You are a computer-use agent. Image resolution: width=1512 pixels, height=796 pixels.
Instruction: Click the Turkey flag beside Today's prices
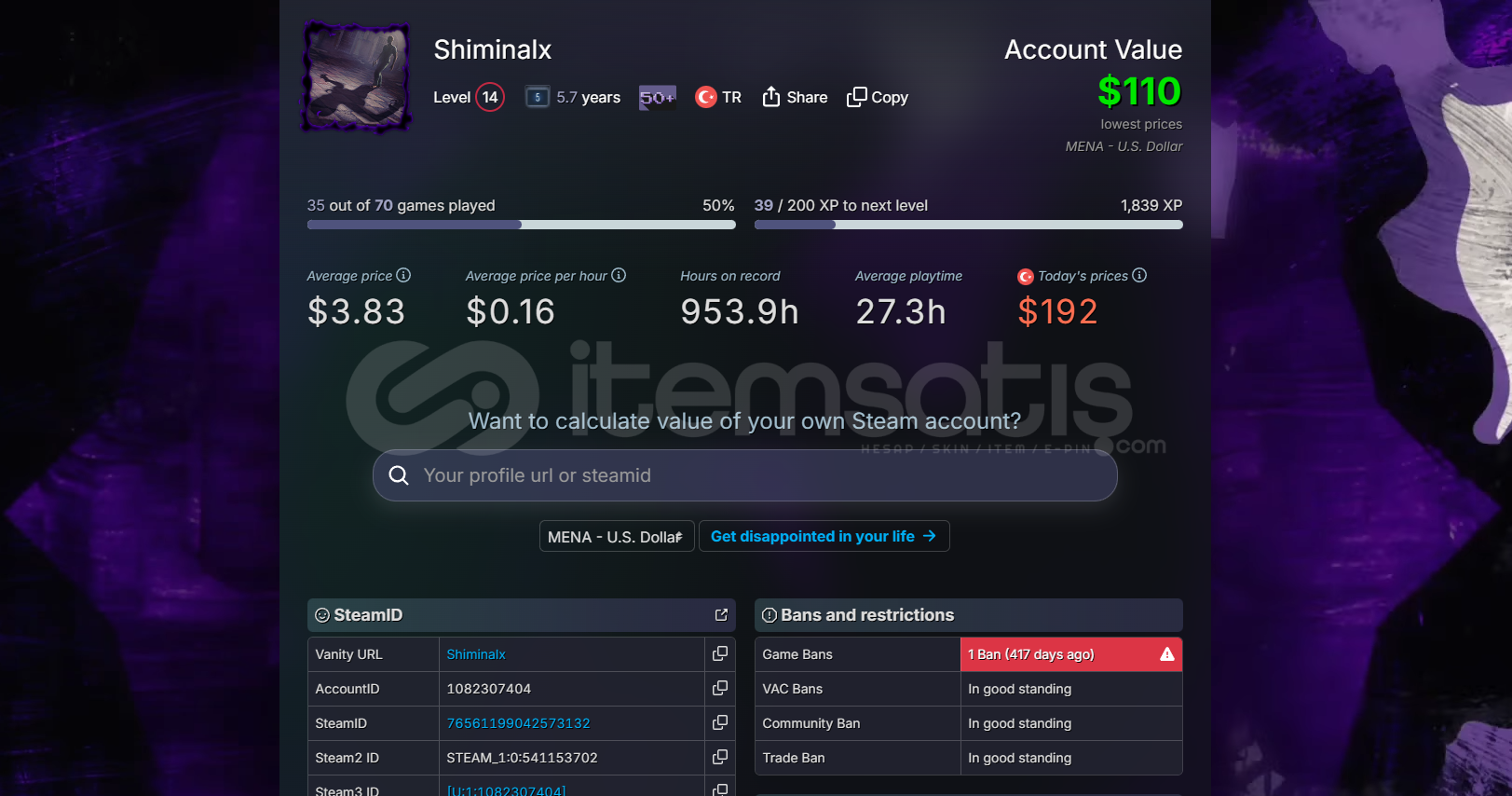pos(1026,277)
